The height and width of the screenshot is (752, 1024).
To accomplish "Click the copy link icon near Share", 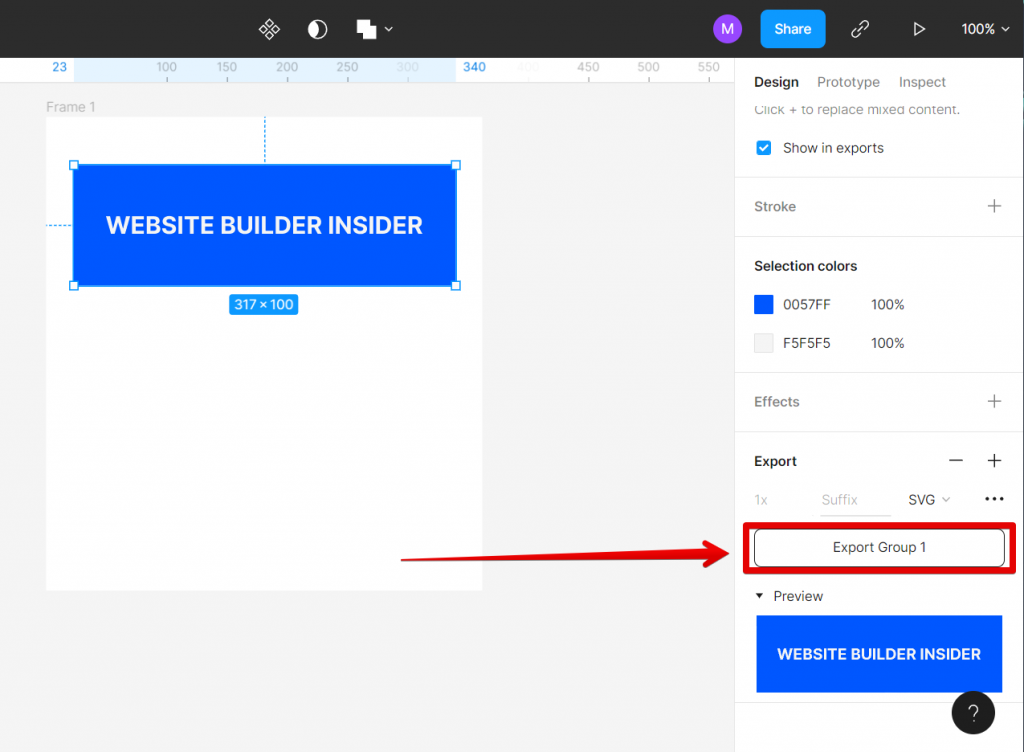I will coord(860,29).
